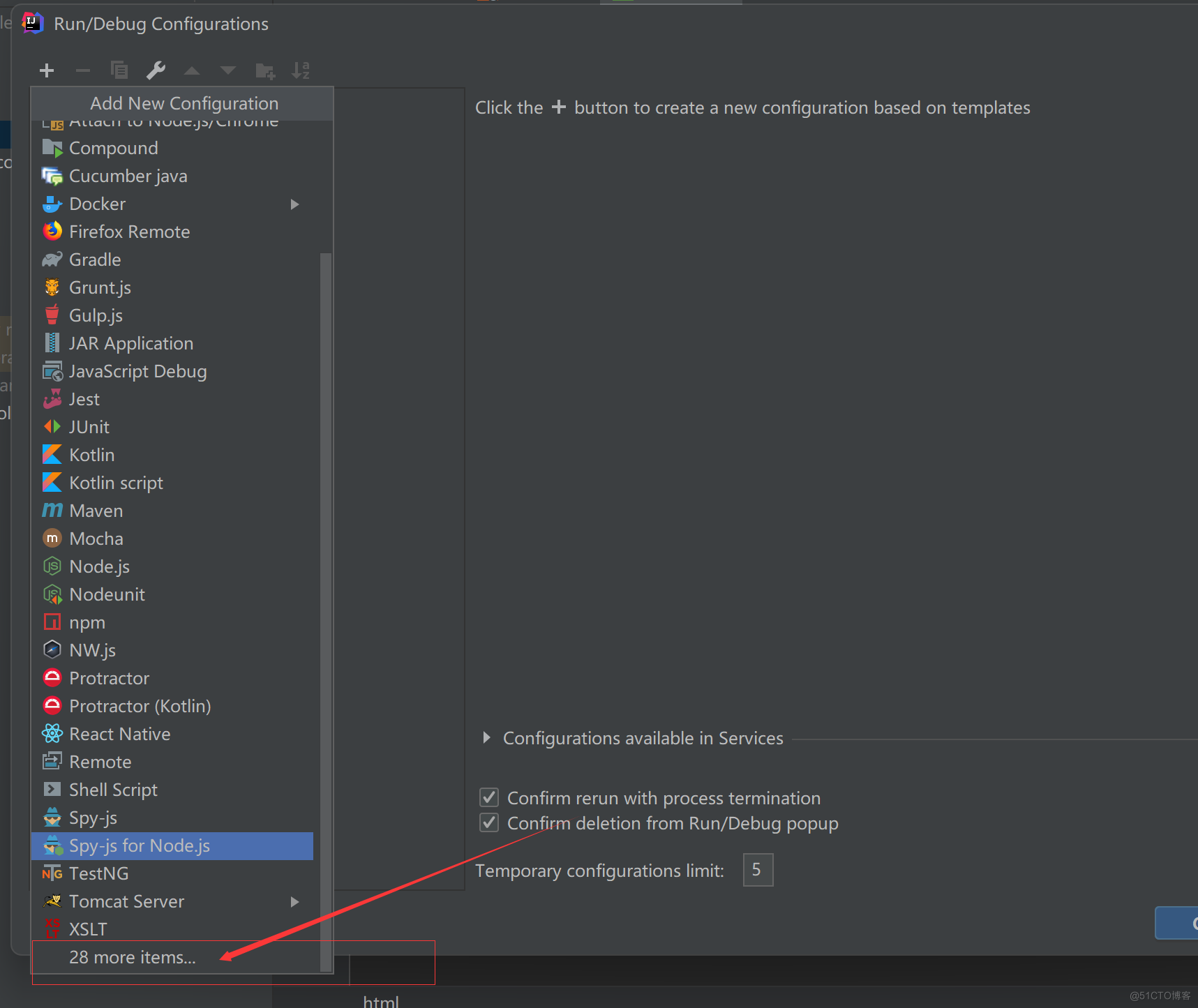The height and width of the screenshot is (1008, 1198).
Task: Choose Tomcat Server entry
Action: (x=172, y=901)
